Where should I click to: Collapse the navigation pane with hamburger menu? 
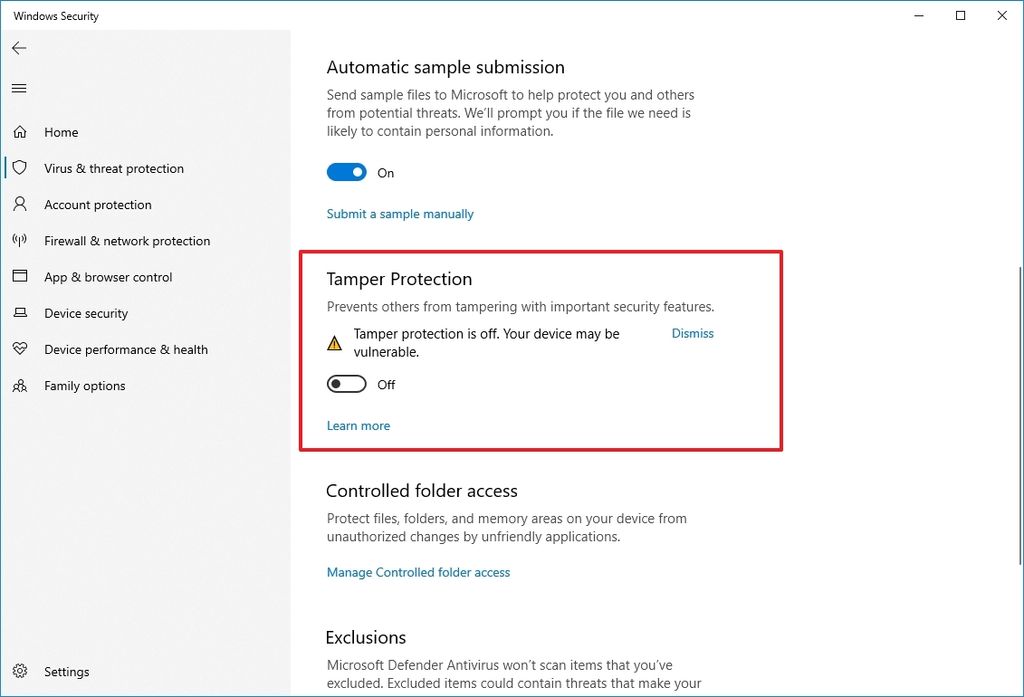(18, 88)
